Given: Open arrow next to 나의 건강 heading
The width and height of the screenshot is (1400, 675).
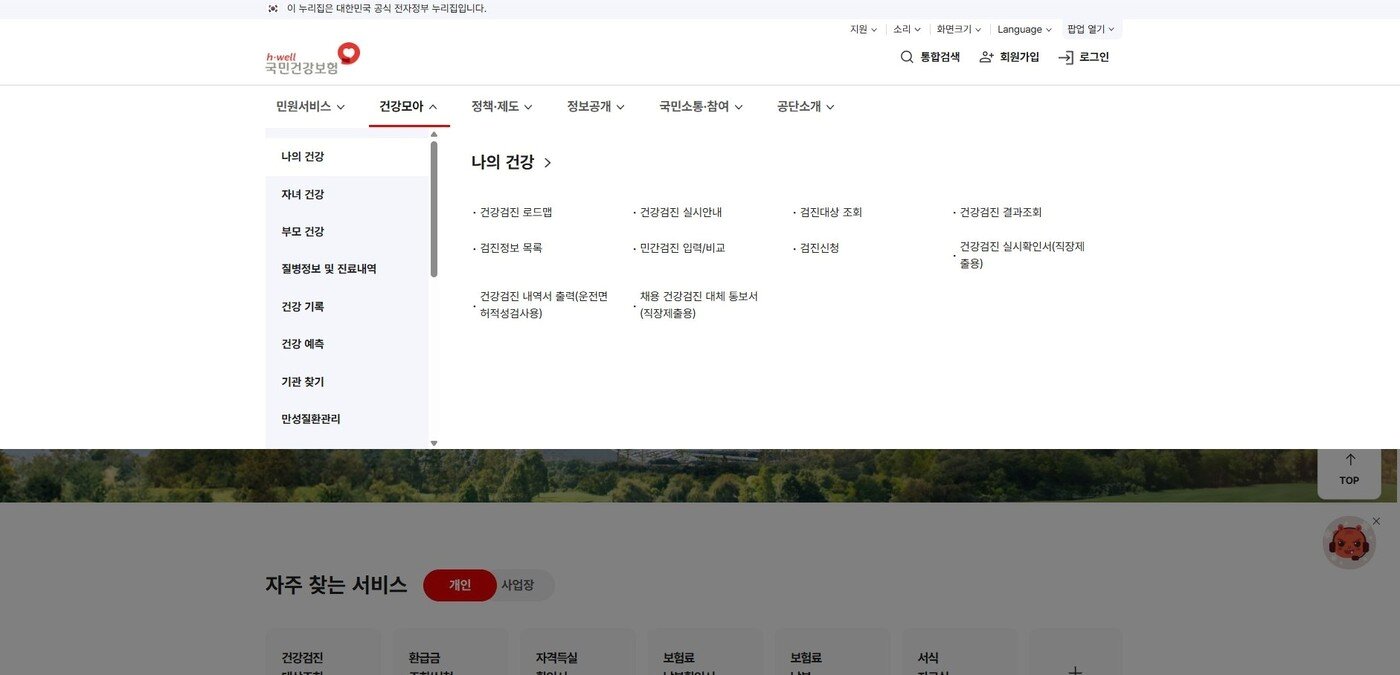Looking at the screenshot, I should [548, 162].
